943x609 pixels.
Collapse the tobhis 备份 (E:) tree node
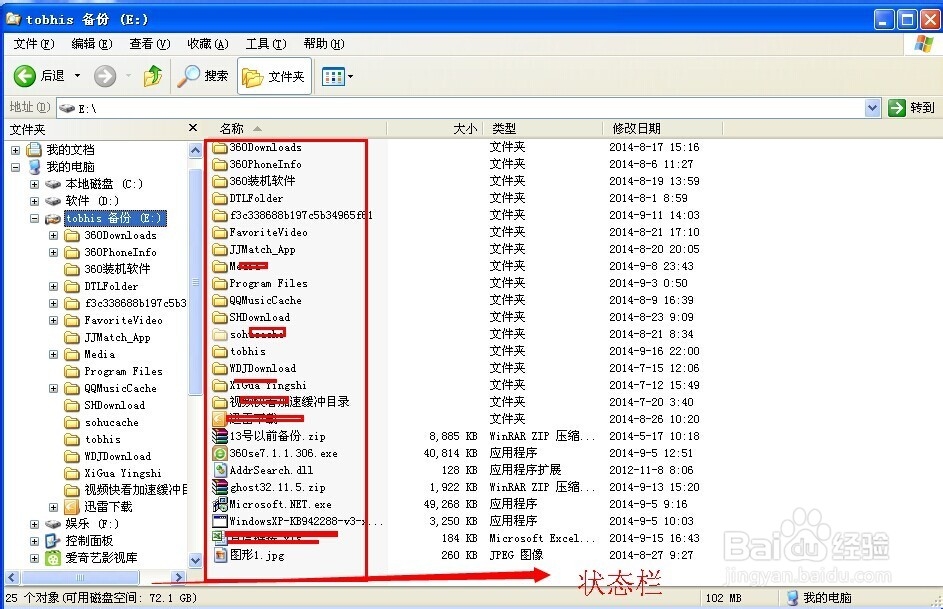[36, 218]
